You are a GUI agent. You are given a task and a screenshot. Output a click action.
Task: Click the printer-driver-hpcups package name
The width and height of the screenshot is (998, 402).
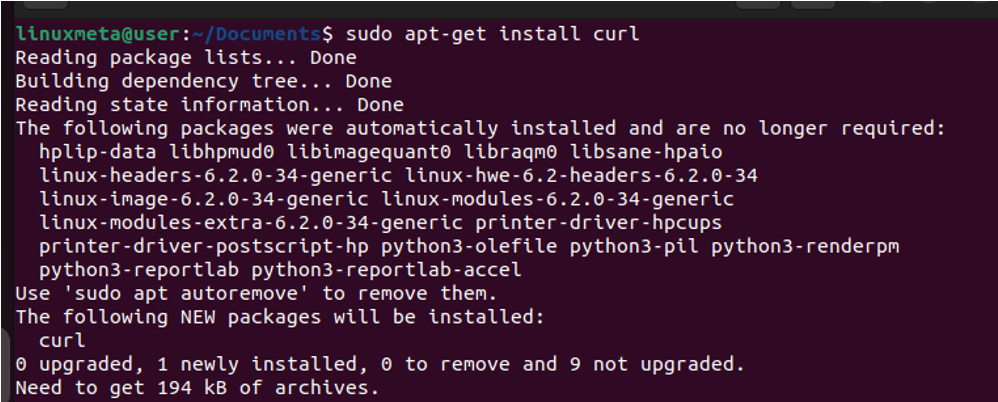[x=598, y=223]
